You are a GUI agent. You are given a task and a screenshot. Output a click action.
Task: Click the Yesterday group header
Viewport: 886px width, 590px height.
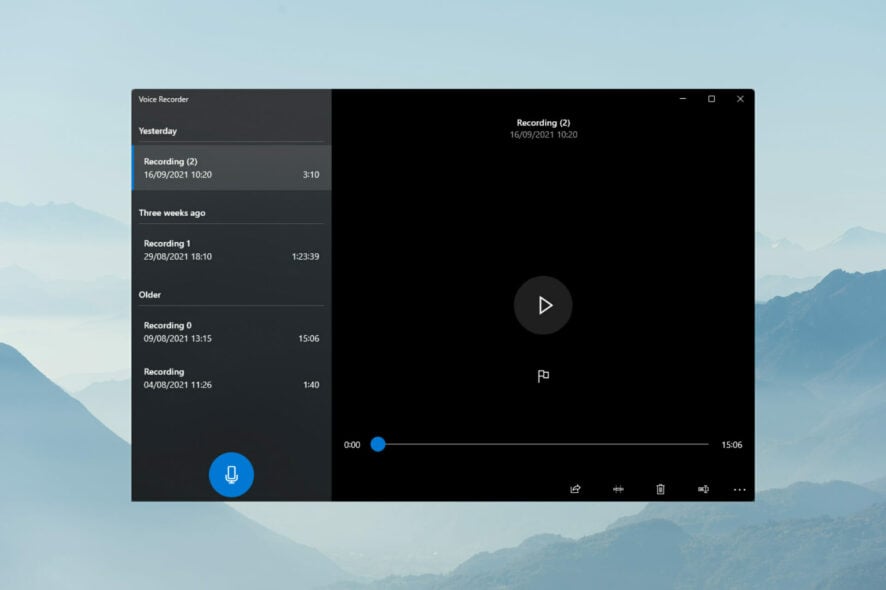tap(158, 131)
